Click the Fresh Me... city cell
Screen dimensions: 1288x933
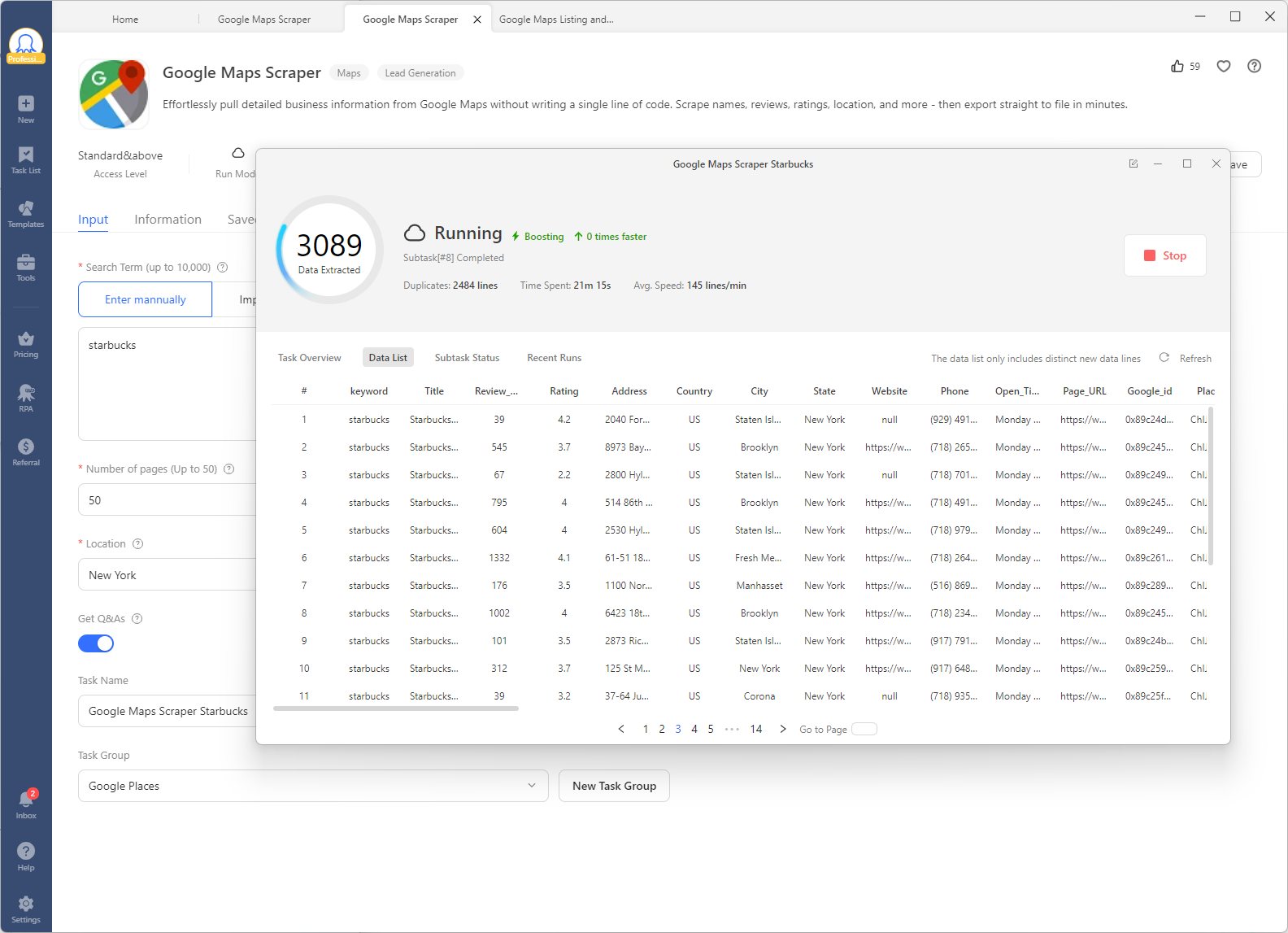coord(758,558)
